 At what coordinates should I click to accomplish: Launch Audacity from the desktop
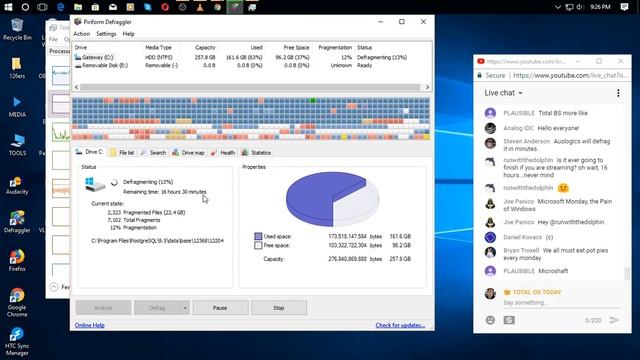(17, 185)
